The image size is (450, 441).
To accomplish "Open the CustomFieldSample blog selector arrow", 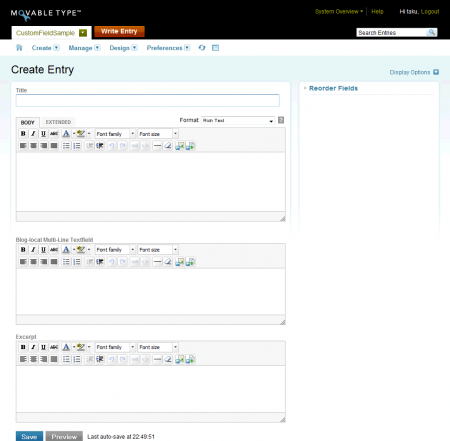I will (x=83, y=33).
